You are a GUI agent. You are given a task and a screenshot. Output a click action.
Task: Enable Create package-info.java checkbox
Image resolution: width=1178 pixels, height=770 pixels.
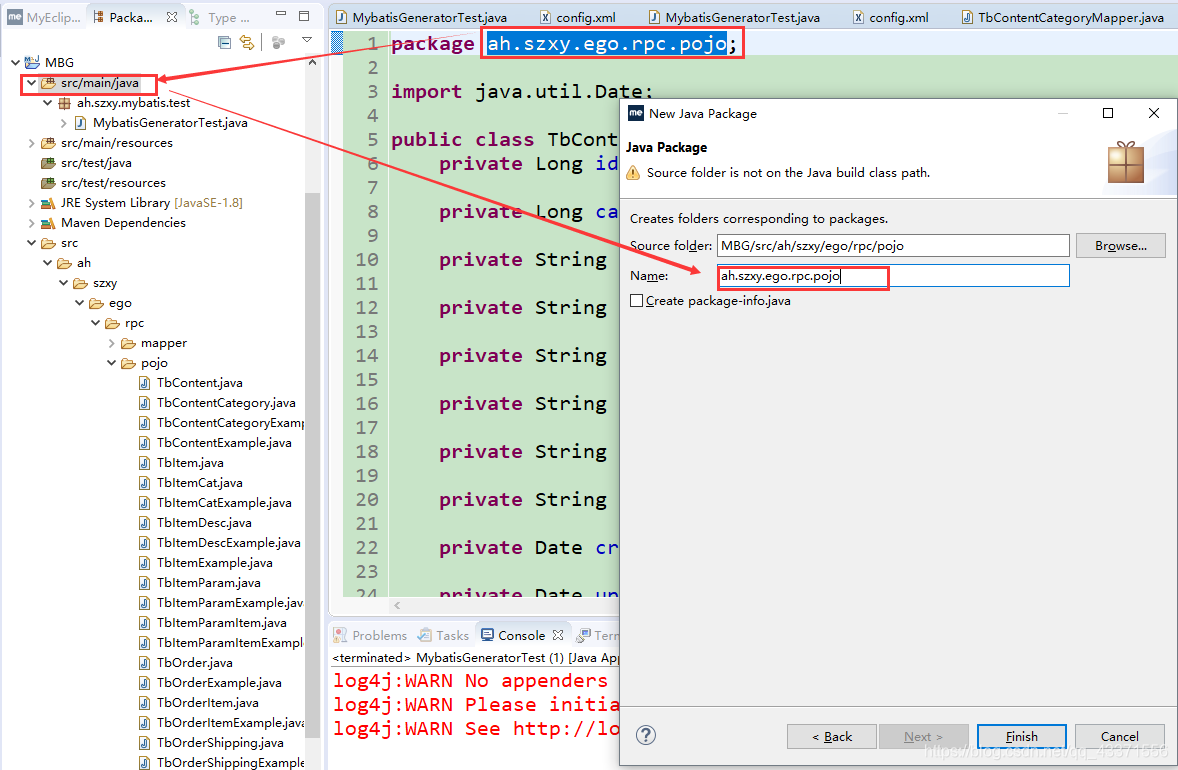[636, 300]
